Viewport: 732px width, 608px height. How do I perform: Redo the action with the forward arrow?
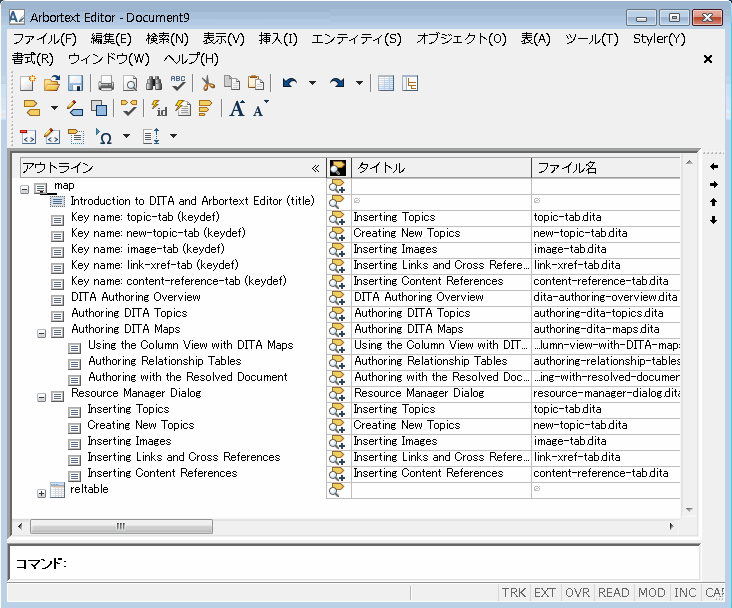[337, 84]
